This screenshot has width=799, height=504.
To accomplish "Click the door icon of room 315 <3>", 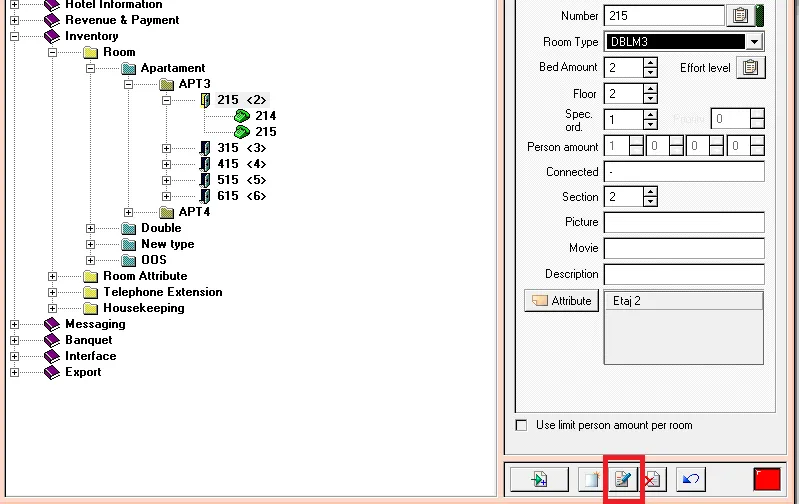I will click(x=205, y=148).
